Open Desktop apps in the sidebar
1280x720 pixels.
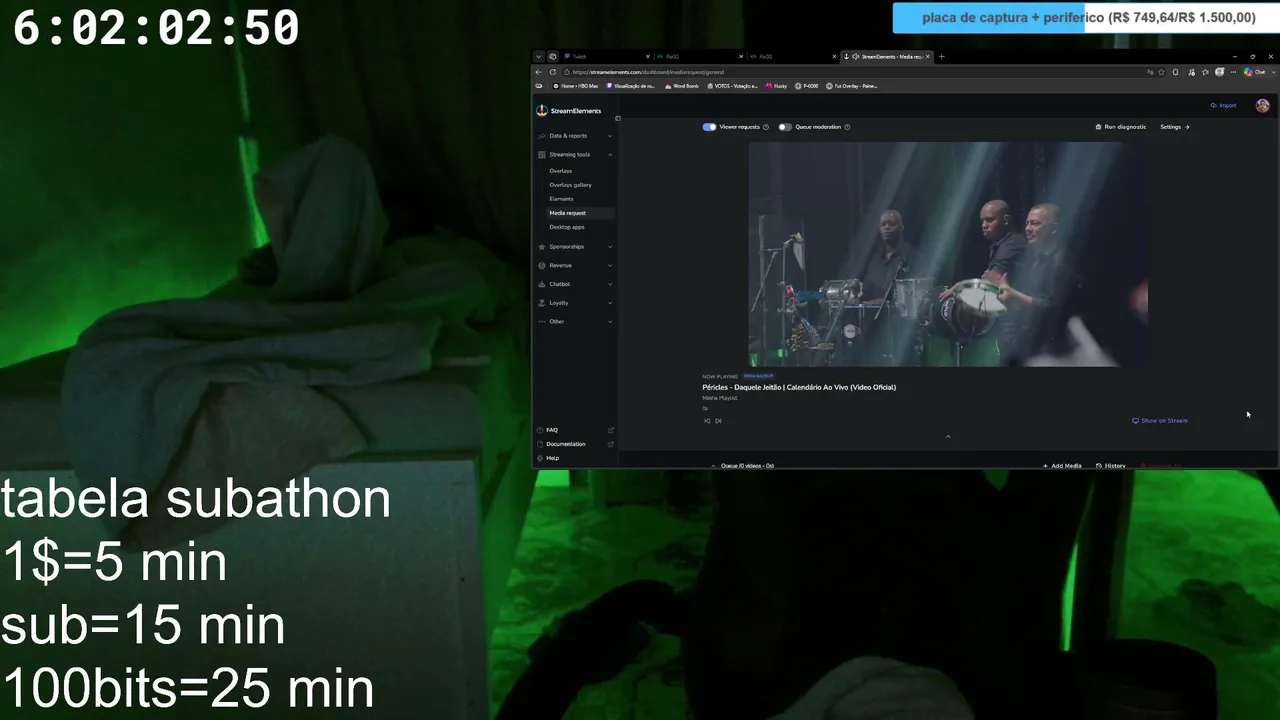point(566,227)
